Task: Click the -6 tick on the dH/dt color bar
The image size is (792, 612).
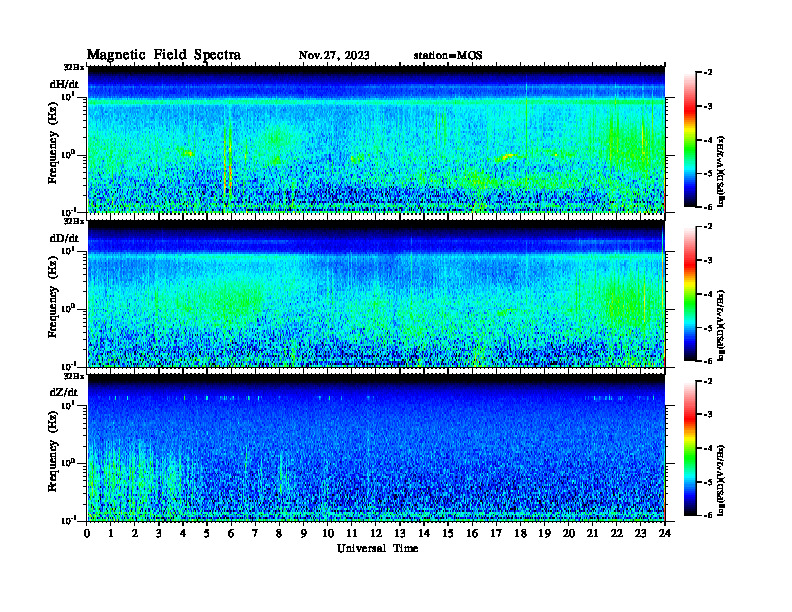Action: click(708, 207)
